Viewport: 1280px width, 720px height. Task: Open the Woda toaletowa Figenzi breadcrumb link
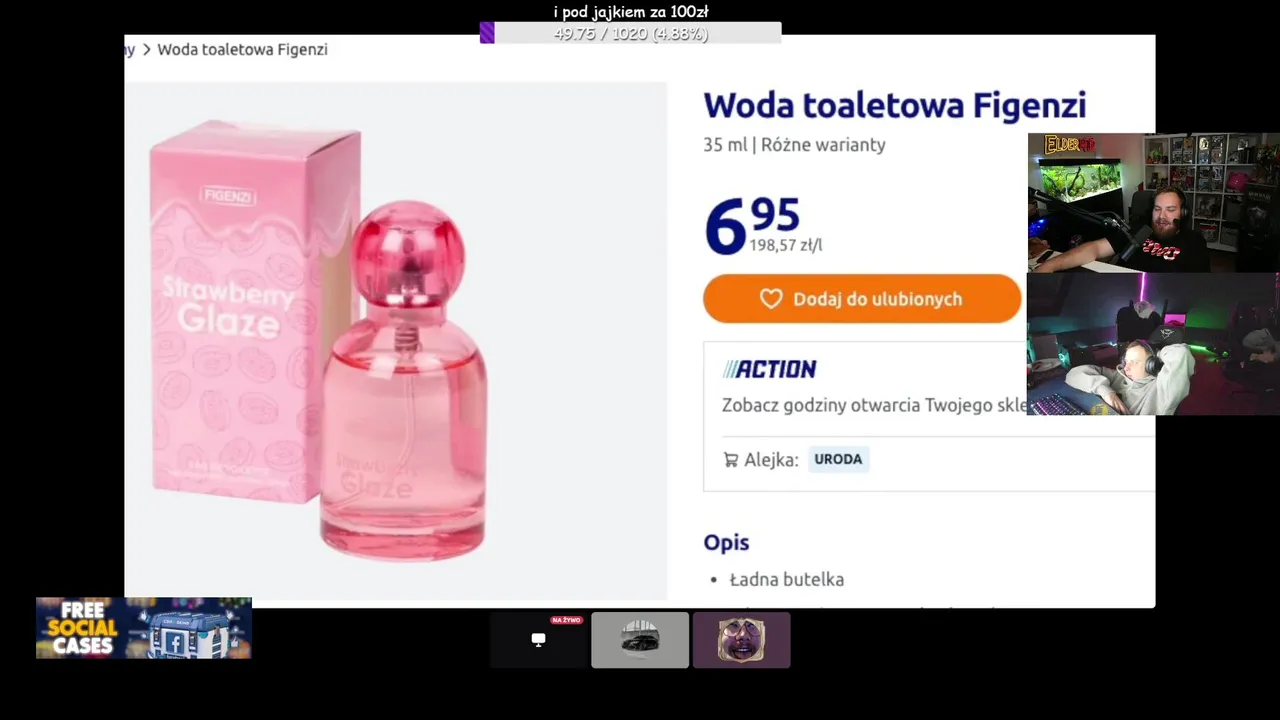[x=242, y=49]
